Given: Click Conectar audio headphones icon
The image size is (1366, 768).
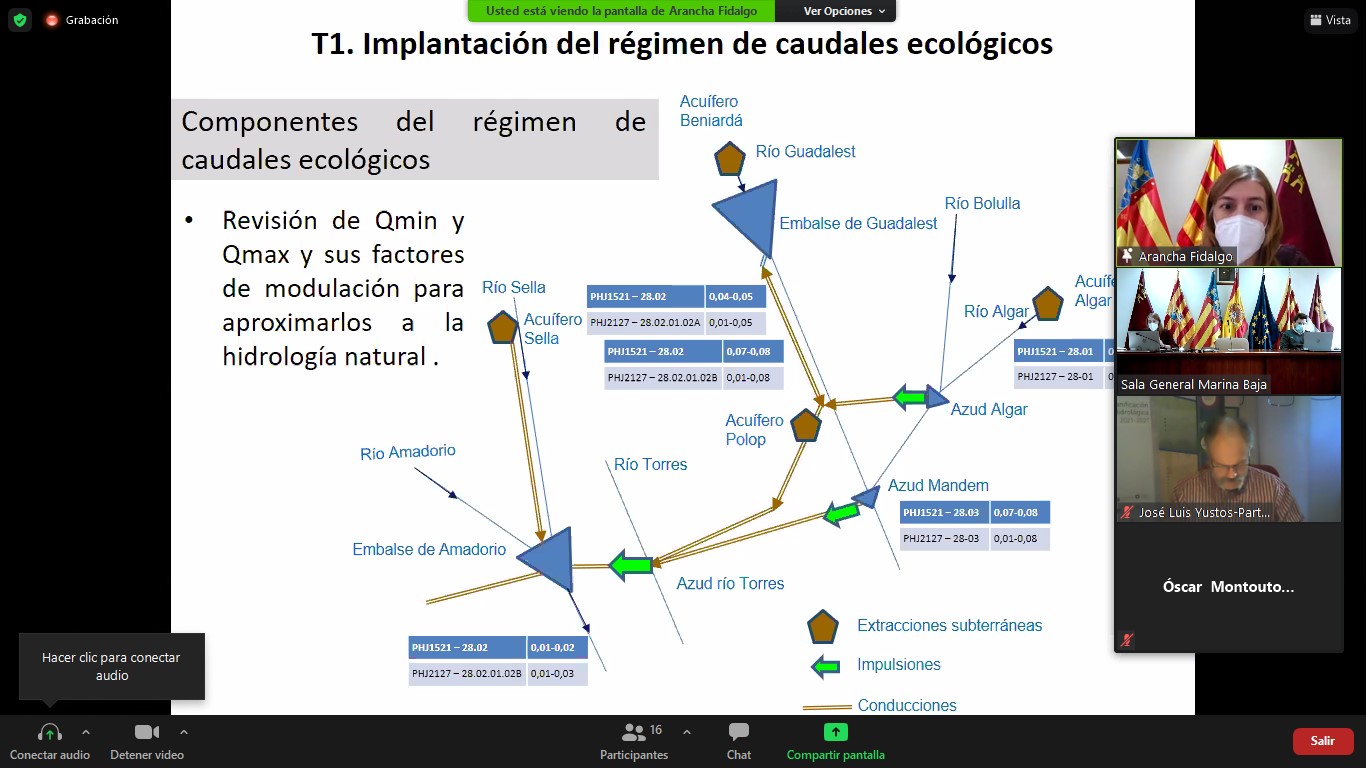Looking at the screenshot, I should 49,733.
